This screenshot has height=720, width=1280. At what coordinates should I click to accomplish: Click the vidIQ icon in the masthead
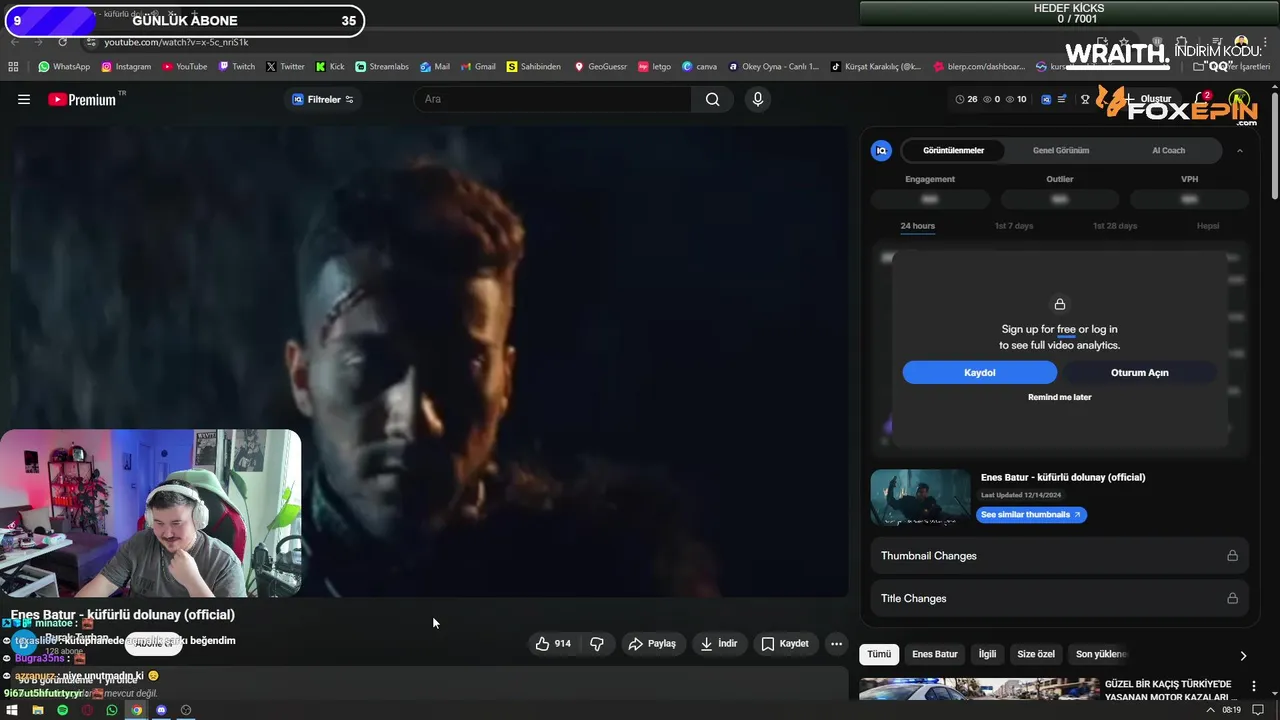(x=1046, y=99)
